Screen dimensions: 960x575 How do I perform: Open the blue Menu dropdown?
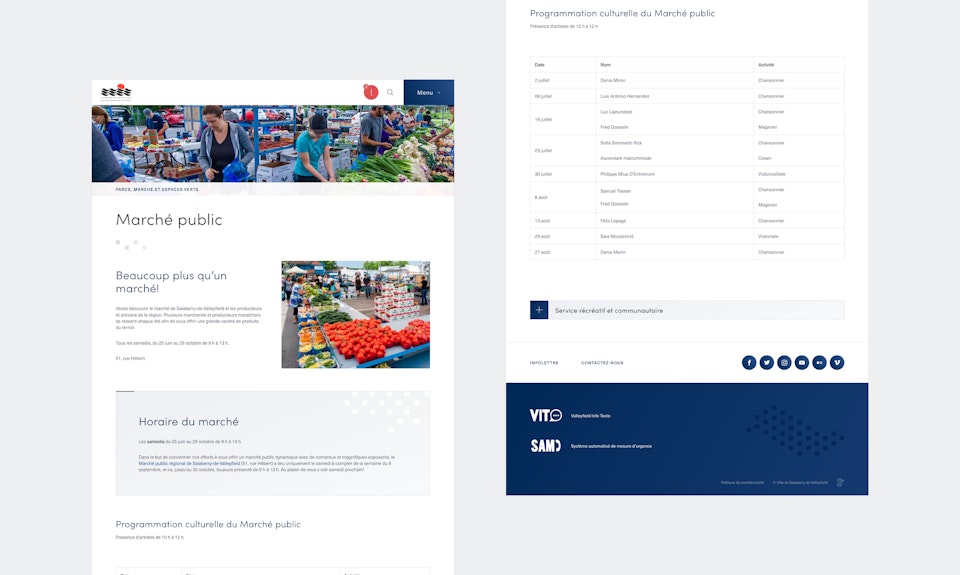[x=428, y=92]
